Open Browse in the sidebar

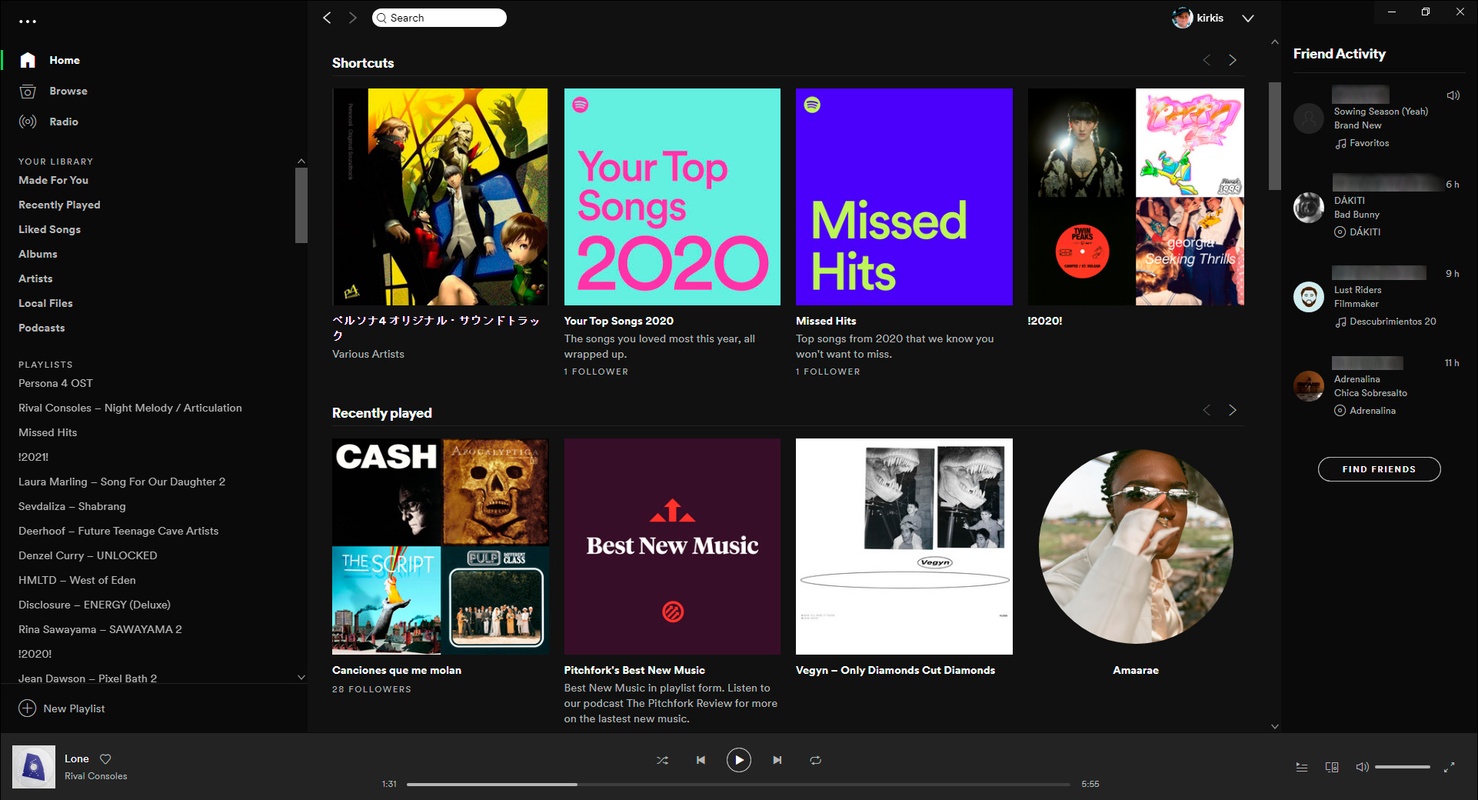pyautogui.click(x=68, y=91)
